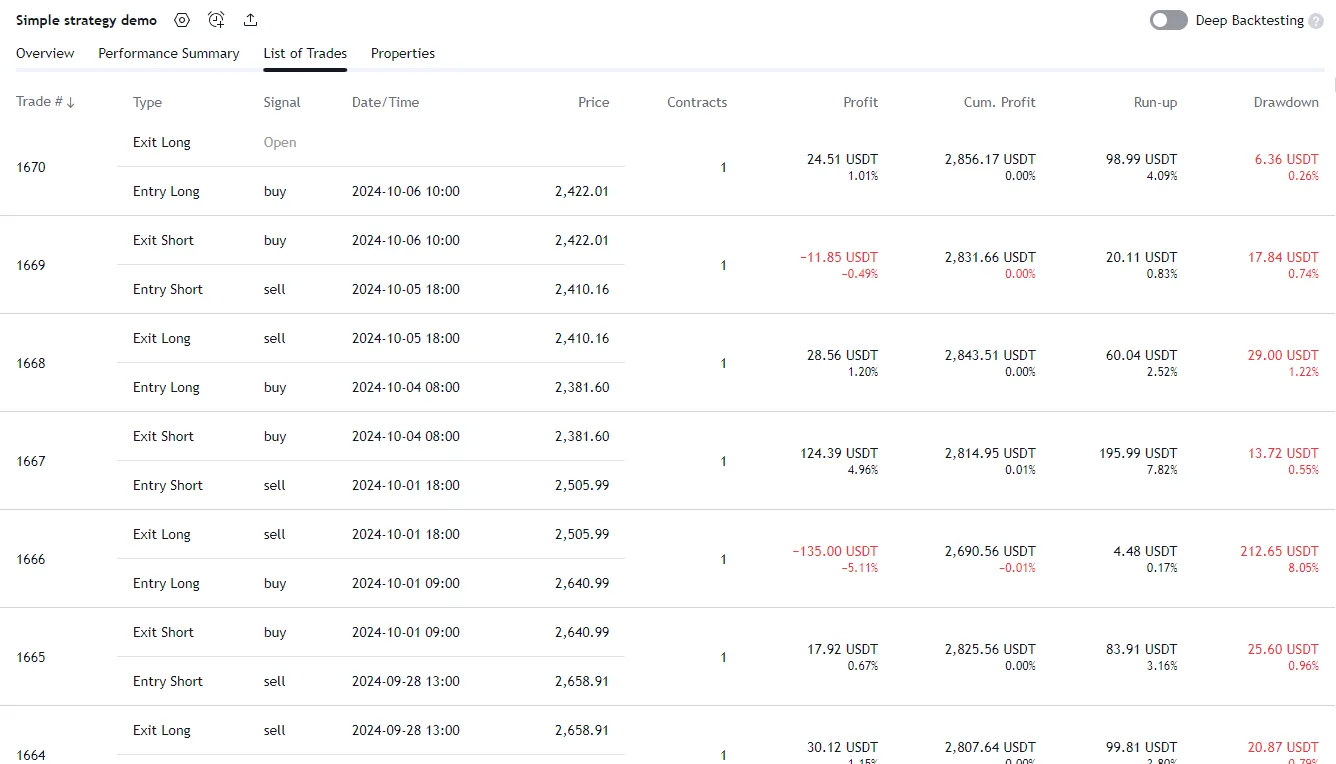1336x764 pixels.
Task: Click cumulative profit 2,856.17 USDT
Action: pos(990,159)
